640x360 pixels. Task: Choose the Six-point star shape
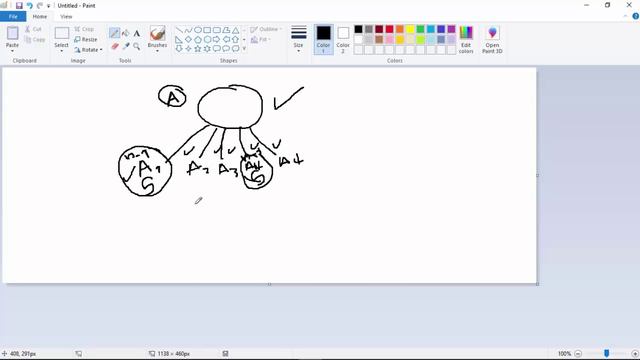pyautogui.click(x=207, y=49)
